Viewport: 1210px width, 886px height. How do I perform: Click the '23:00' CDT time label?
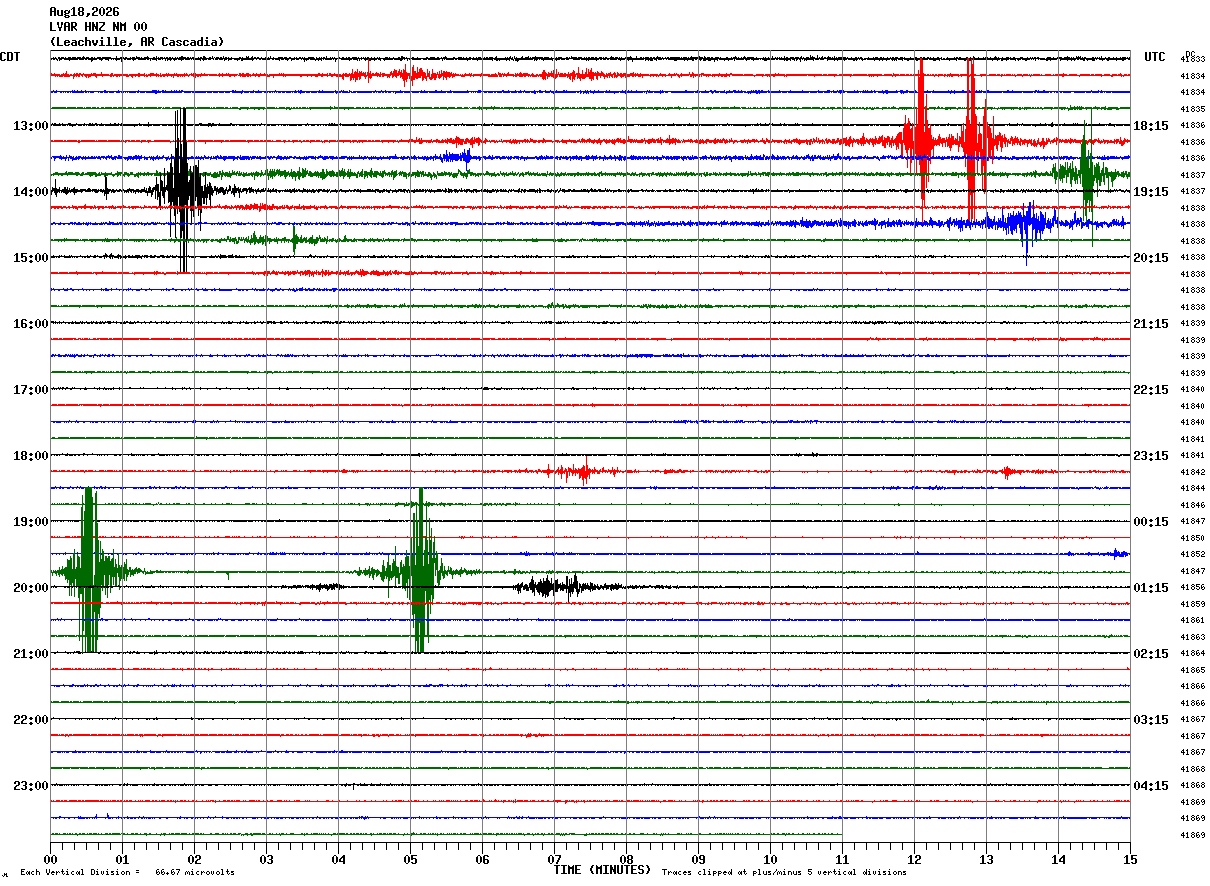point(31,786)
